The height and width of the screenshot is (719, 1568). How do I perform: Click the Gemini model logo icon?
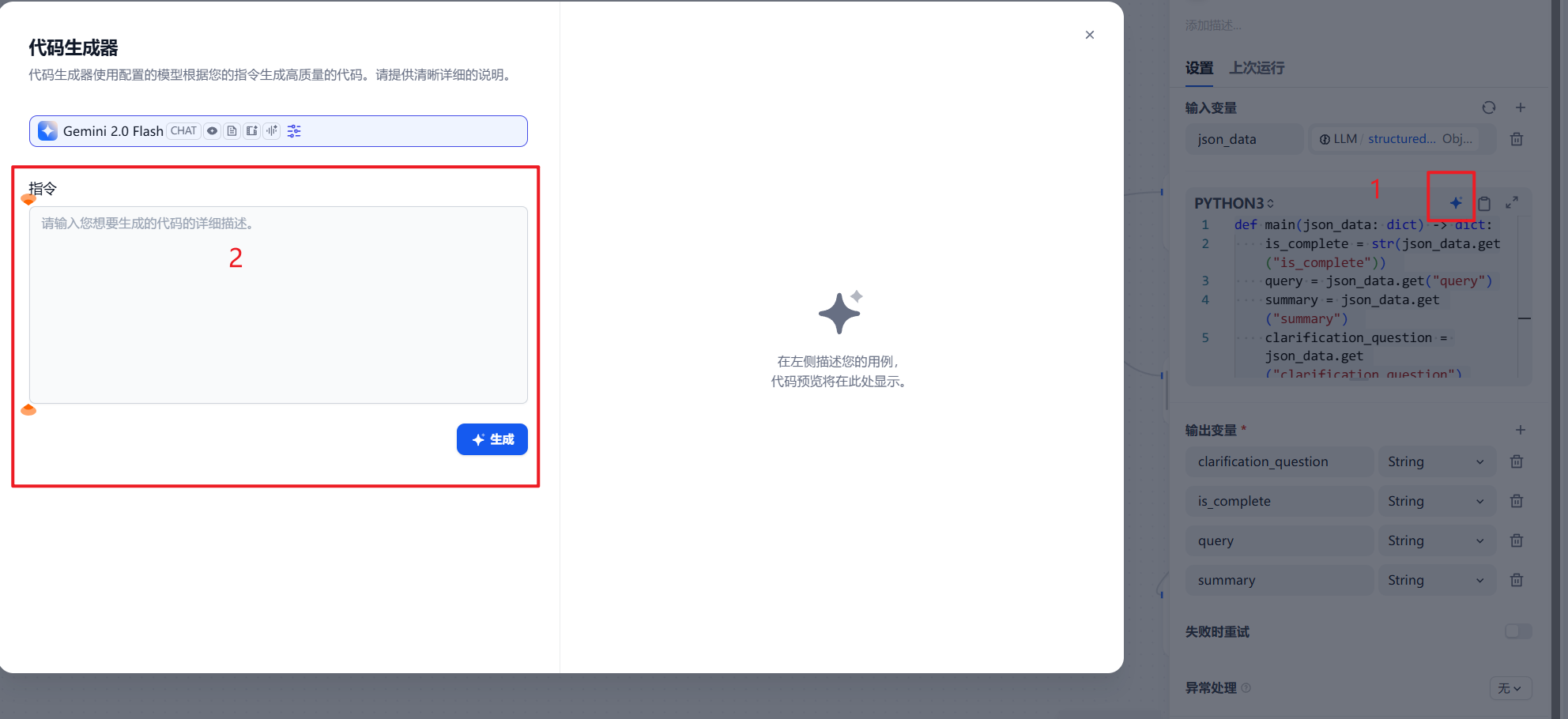tap(47, 131)
